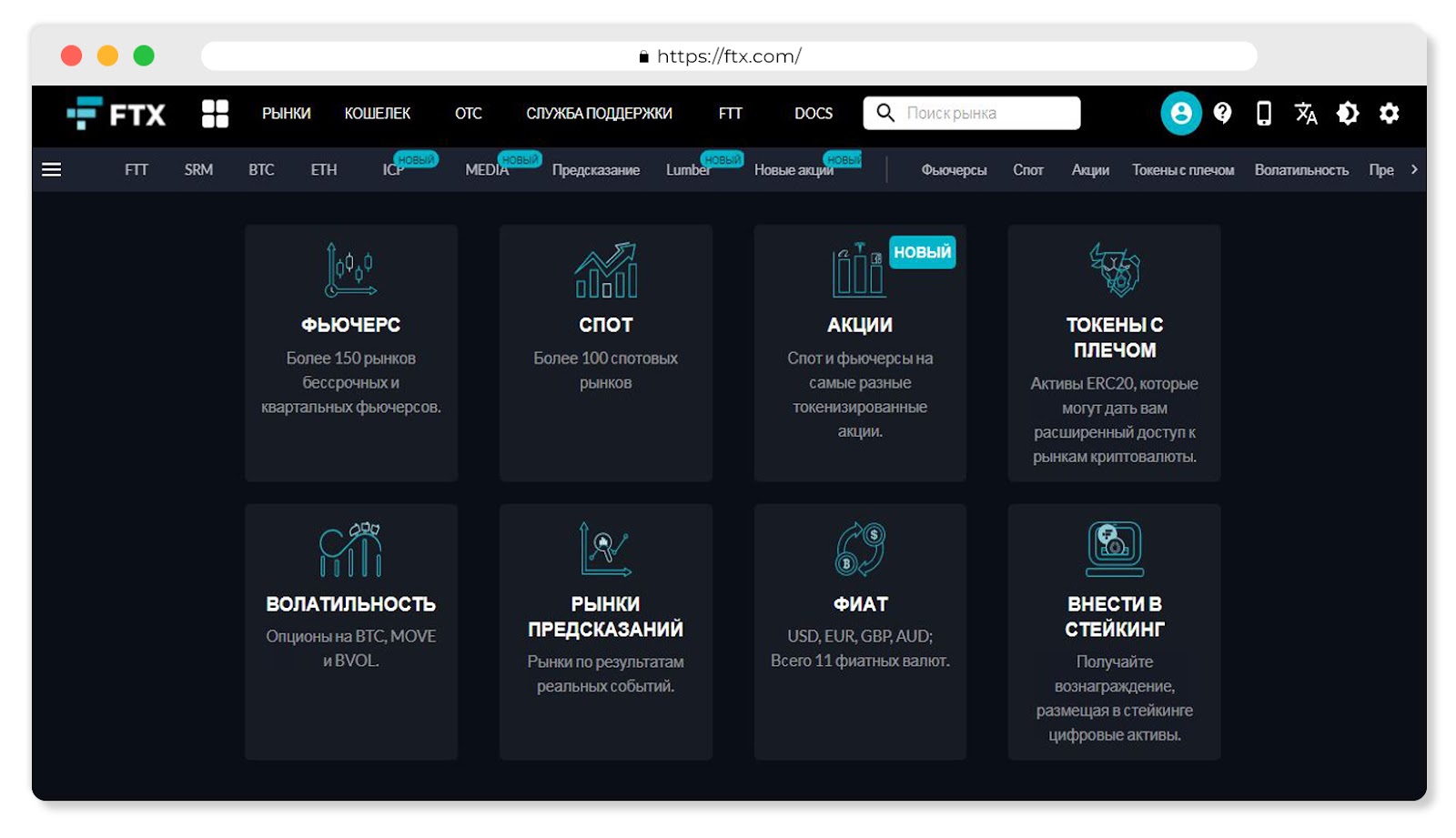Open the ВОЛАТИЛЬНОСТЬ card title
This screenshot has width=1456, height=838.
pyautogui.click(x=350, y=604)
